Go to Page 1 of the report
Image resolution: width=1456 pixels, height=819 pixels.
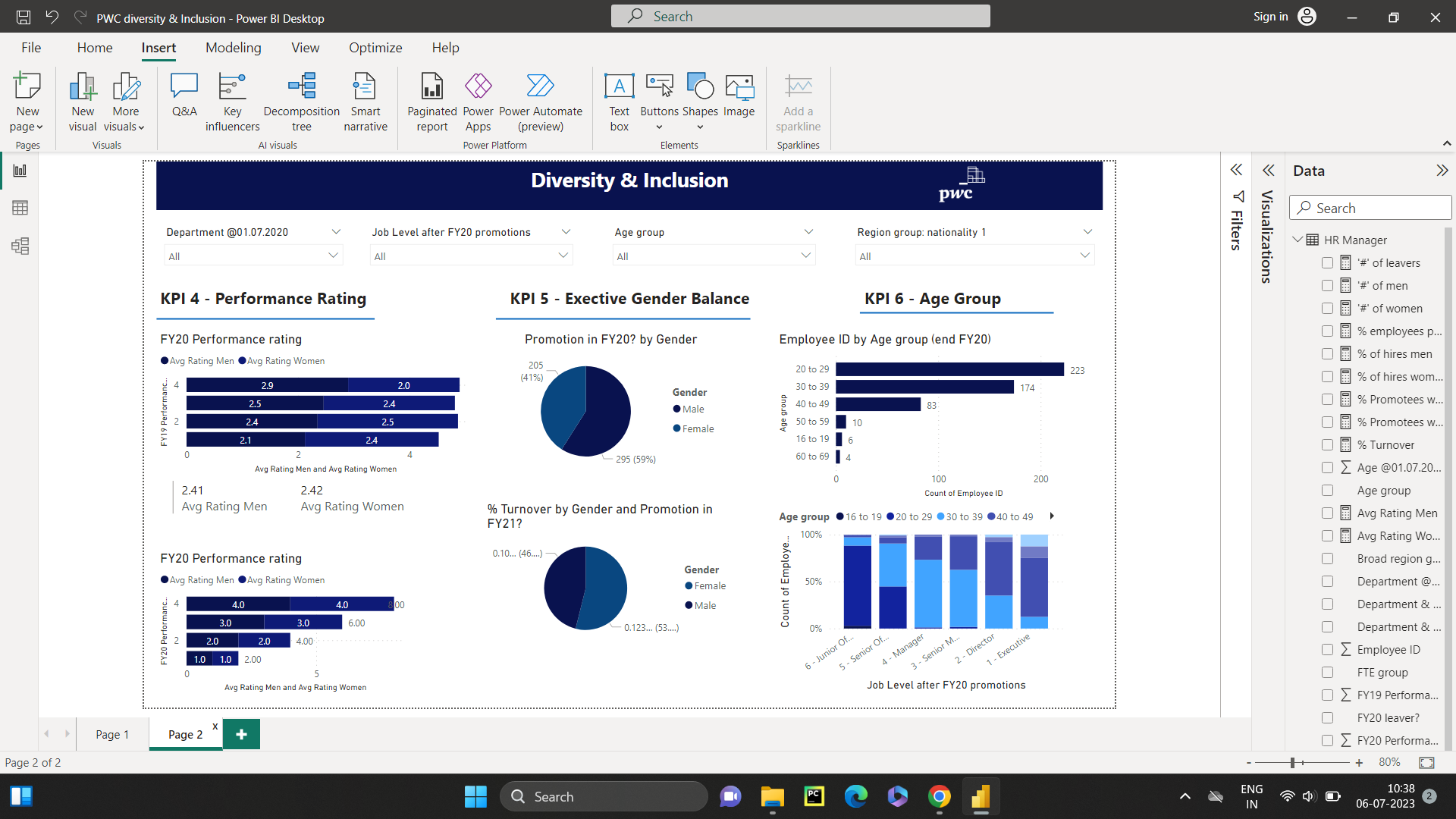[112, 733]
